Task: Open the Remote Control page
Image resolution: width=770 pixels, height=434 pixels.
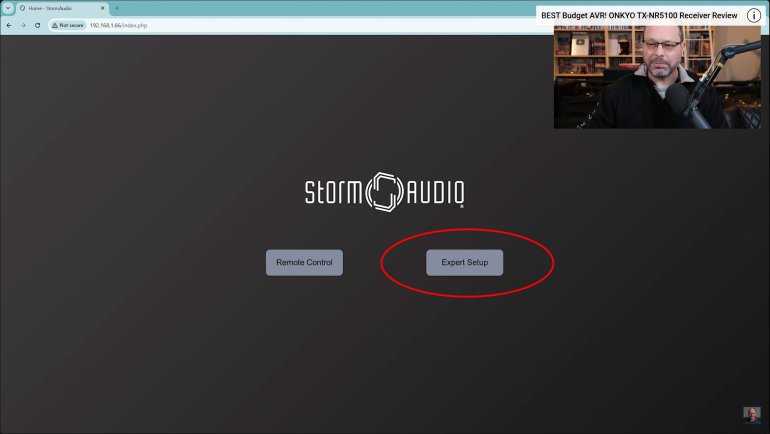Action: [x=304, y=262]
